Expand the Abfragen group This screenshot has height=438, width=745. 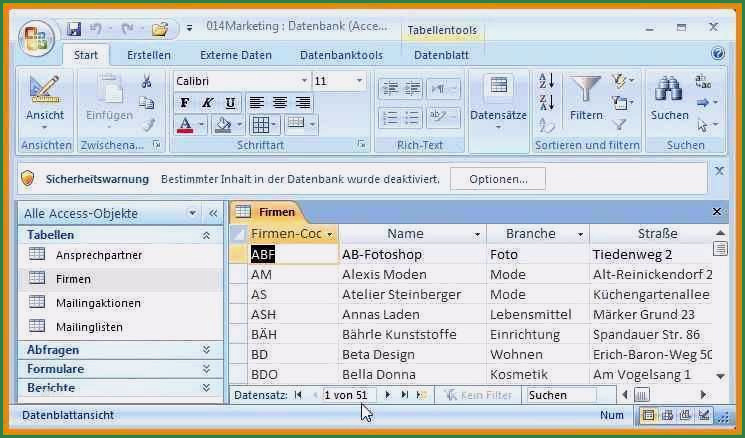coord(207,350)
